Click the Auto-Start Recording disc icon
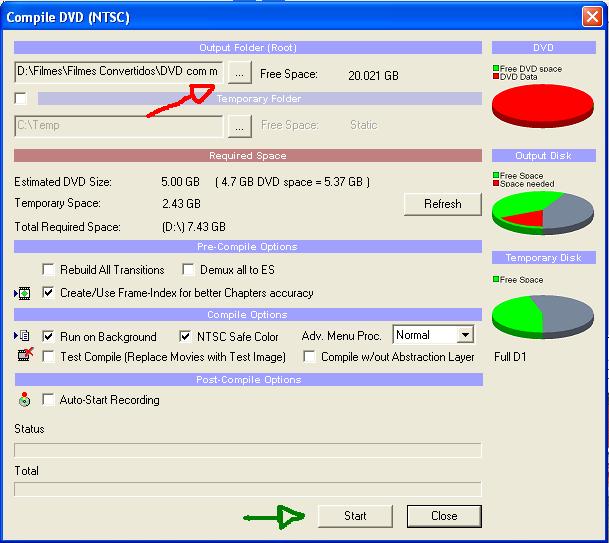The width and height of the screenshot is (609, 543). pos(24,399)
